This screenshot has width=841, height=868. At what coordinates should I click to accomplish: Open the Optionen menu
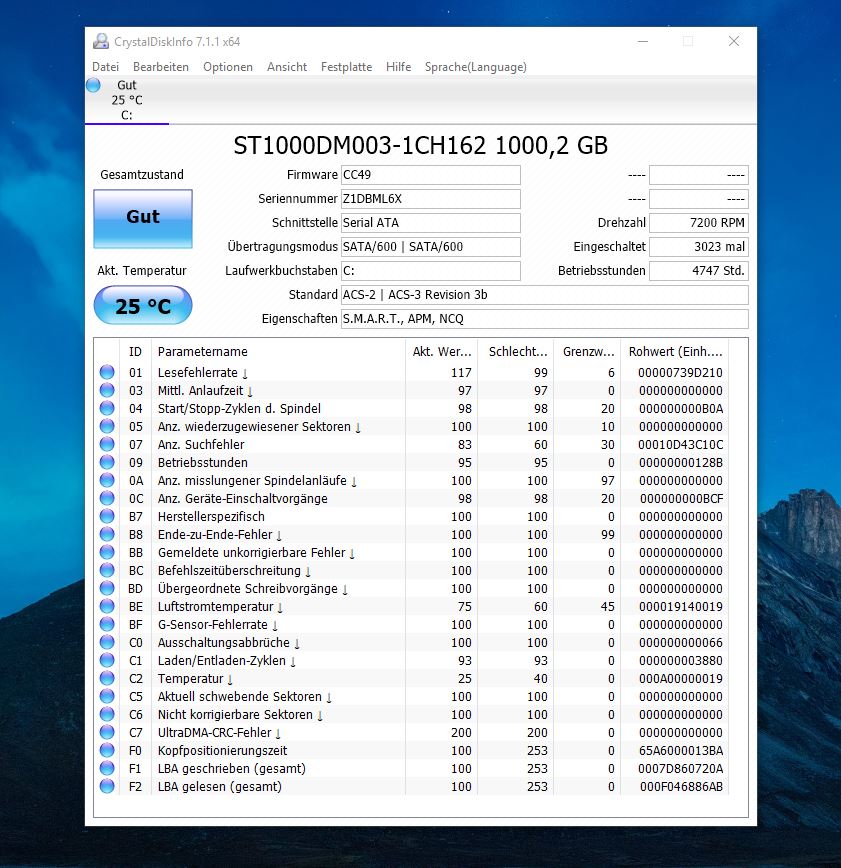[x=228, y=67]
